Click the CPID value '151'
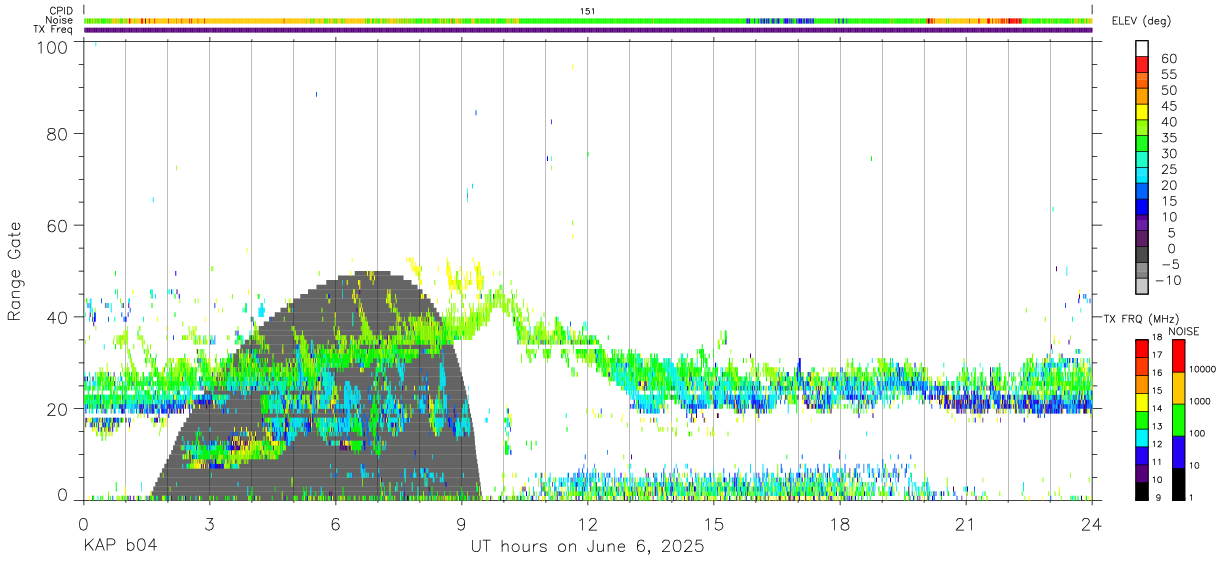The width and height of the screenshot is (1228, 567). (588, 10)
